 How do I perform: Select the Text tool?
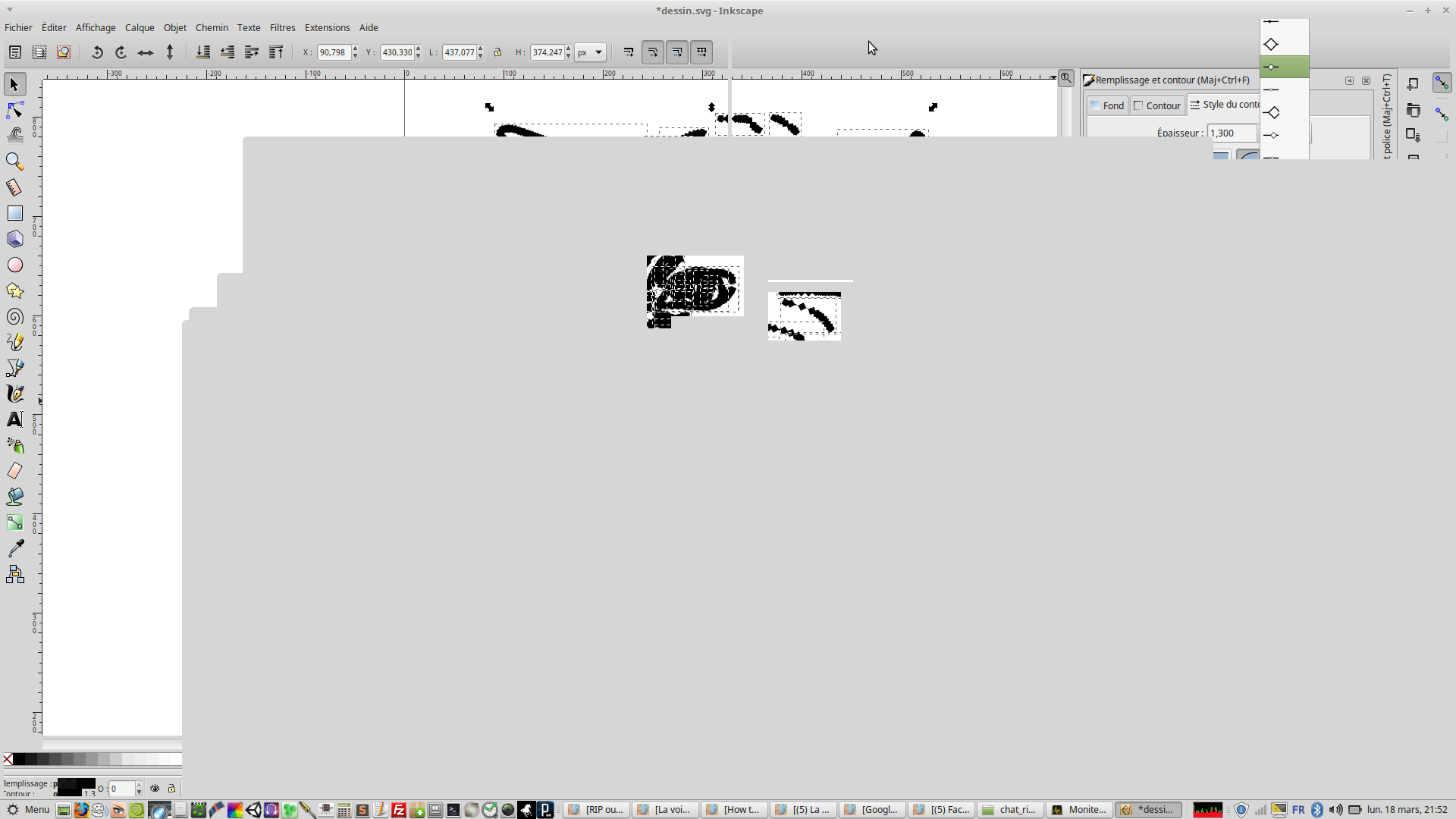[14, 419]
